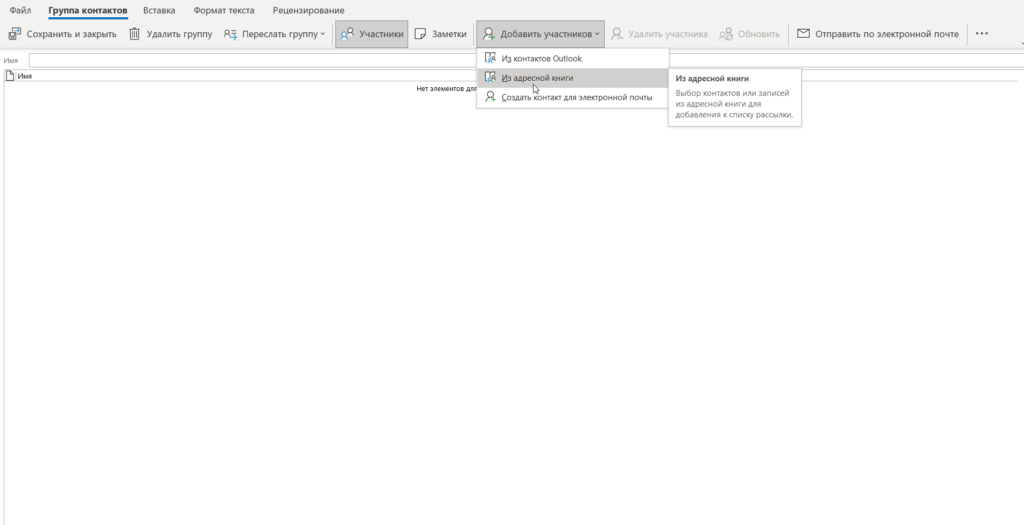Toggle the Участники view button
The height and width of the screenshot is (525, 1024).
pyautogui.click(x=372, y=34)
